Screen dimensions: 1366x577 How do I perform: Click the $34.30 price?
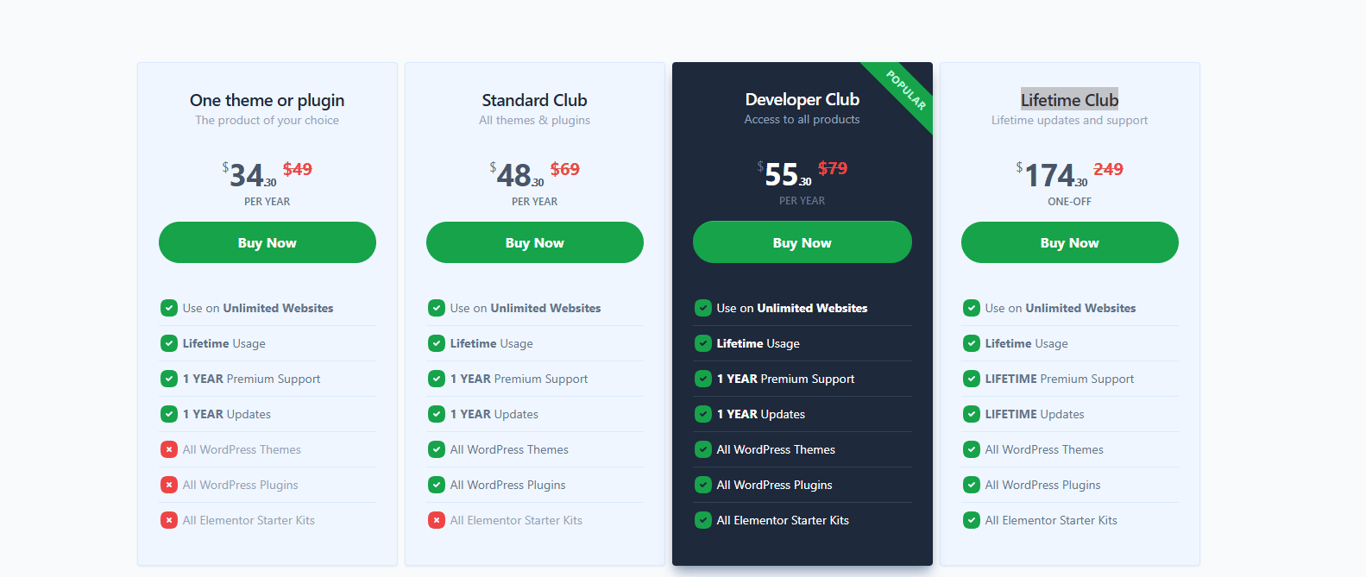(x=250, y=176)
